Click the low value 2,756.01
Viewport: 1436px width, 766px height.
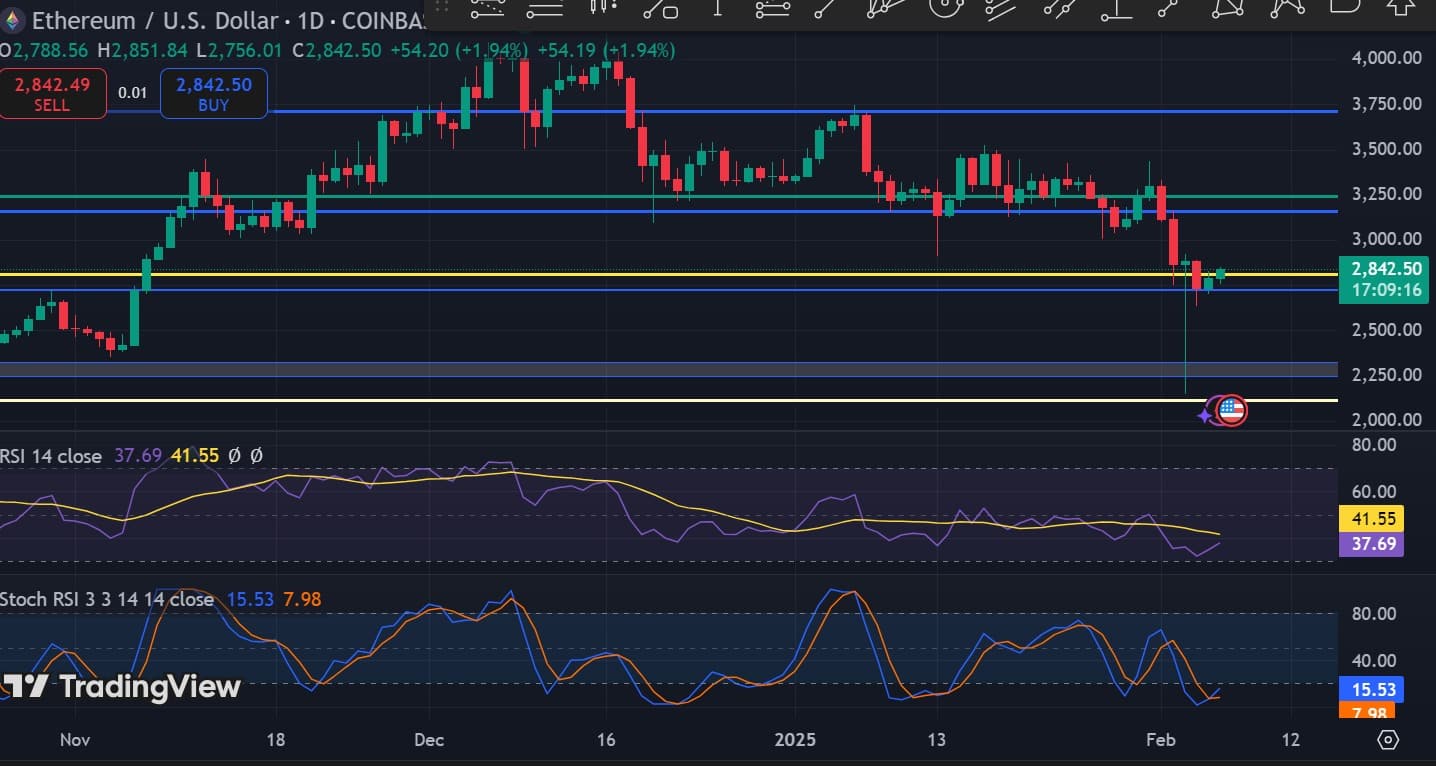pyautogui.click(x=246, y=50)
